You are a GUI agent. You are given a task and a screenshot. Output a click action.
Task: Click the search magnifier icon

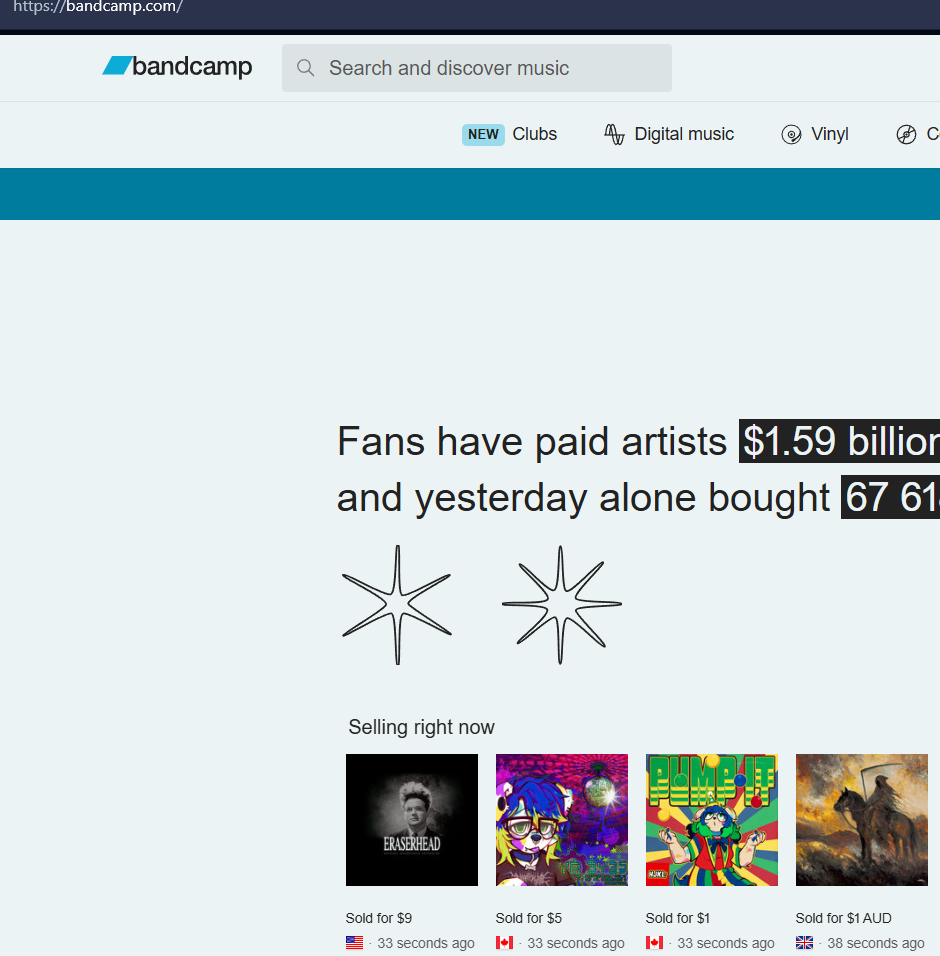pyautogui.click(x=305, y=68)
